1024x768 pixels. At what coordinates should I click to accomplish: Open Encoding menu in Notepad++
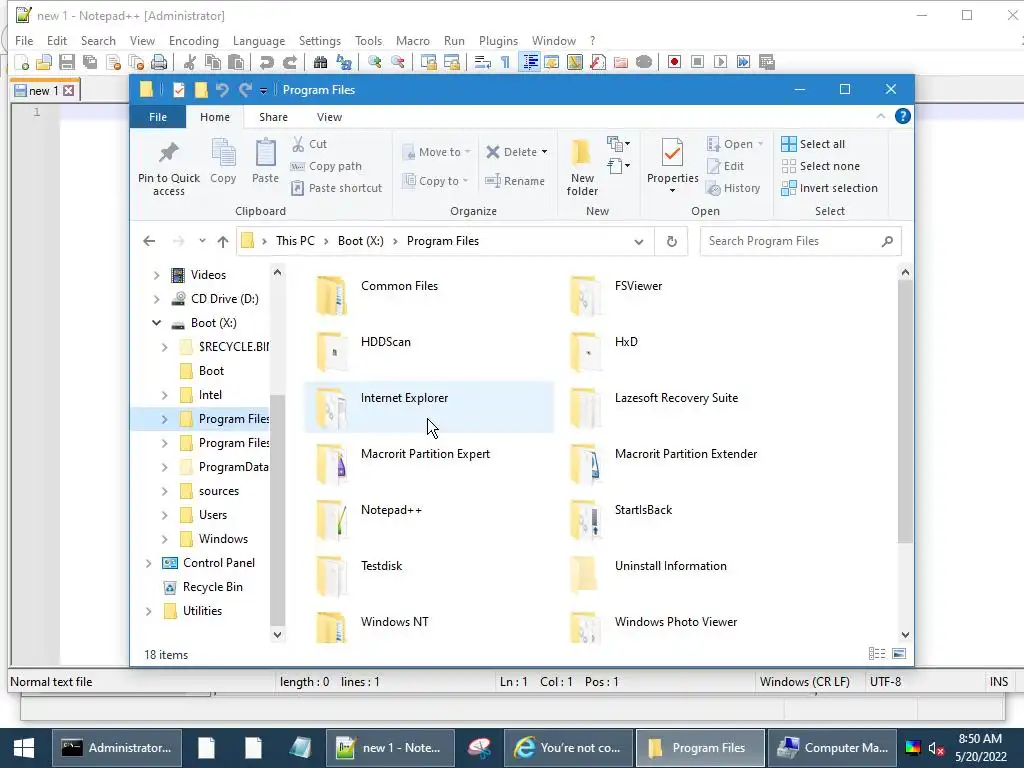point(194,40)
